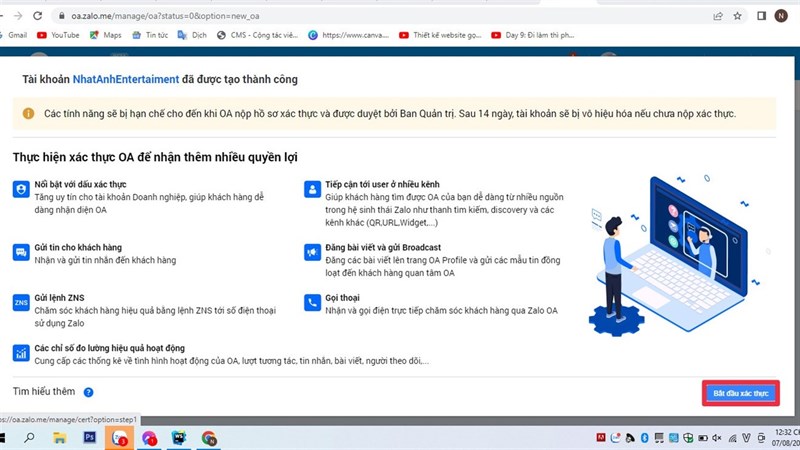Click the orange warning icon in the notice banner
The width and height of the screenshot is (800, 450).
(x=28, y=114)
